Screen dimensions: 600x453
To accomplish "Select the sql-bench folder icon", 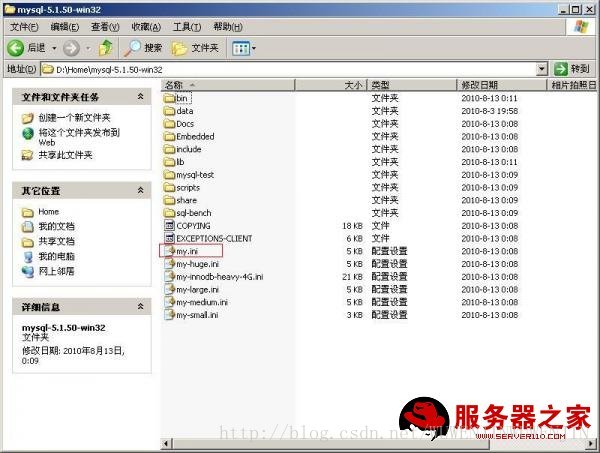I will [170, 213].
